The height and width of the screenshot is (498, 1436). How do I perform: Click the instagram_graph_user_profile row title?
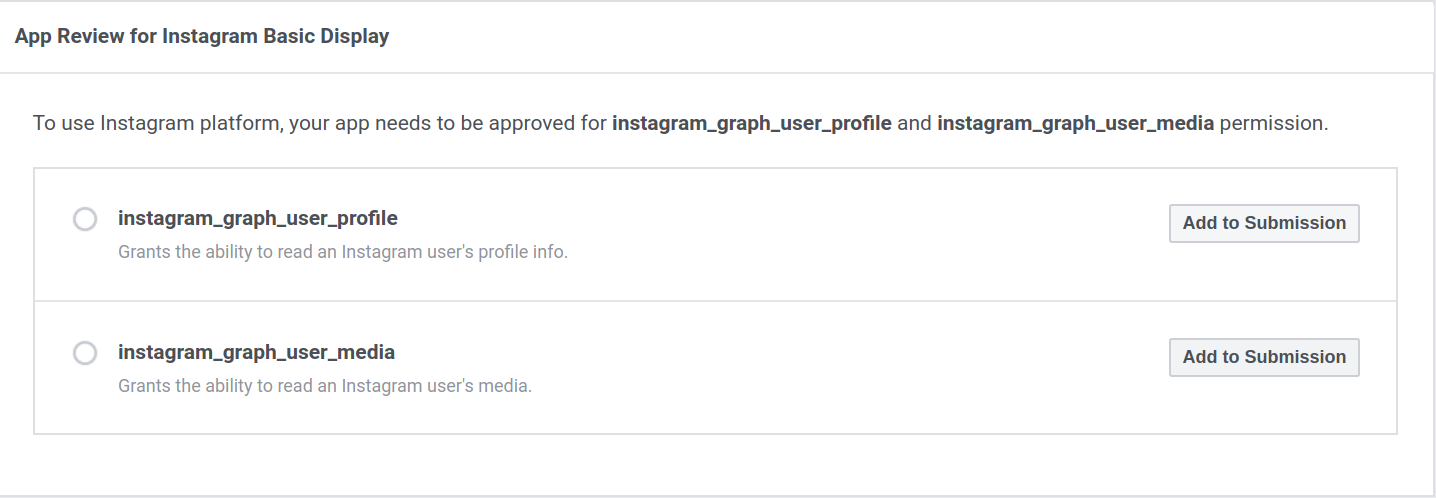click(258, 218)
